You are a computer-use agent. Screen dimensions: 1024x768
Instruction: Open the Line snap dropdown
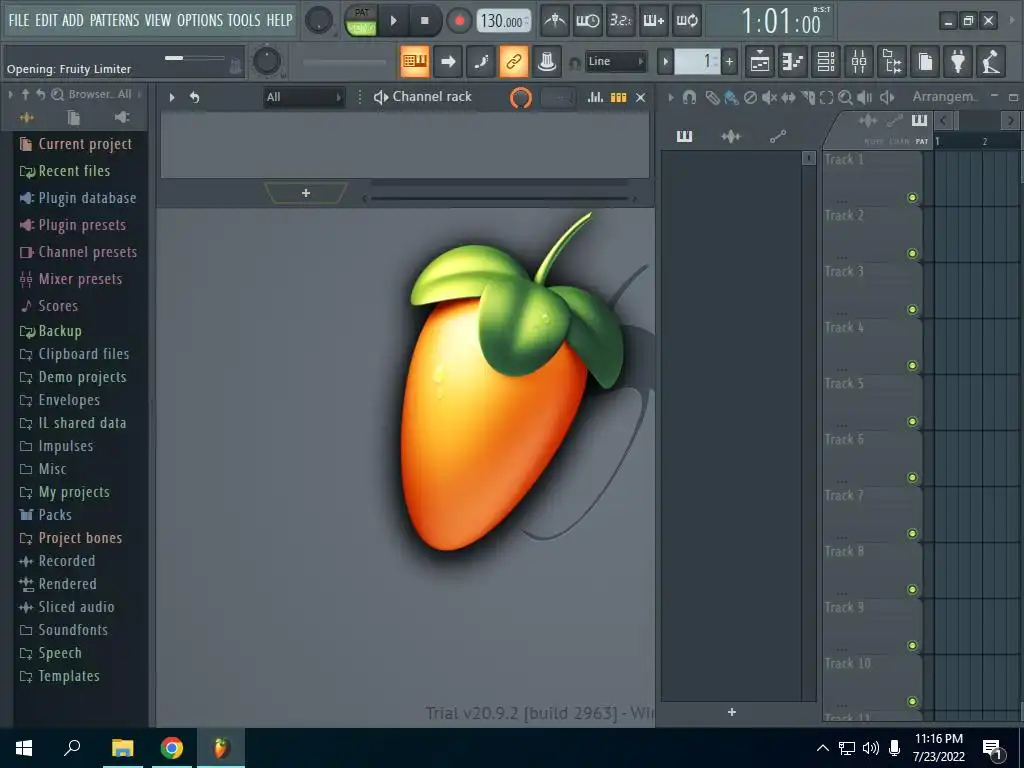click(x=616, y=61)
